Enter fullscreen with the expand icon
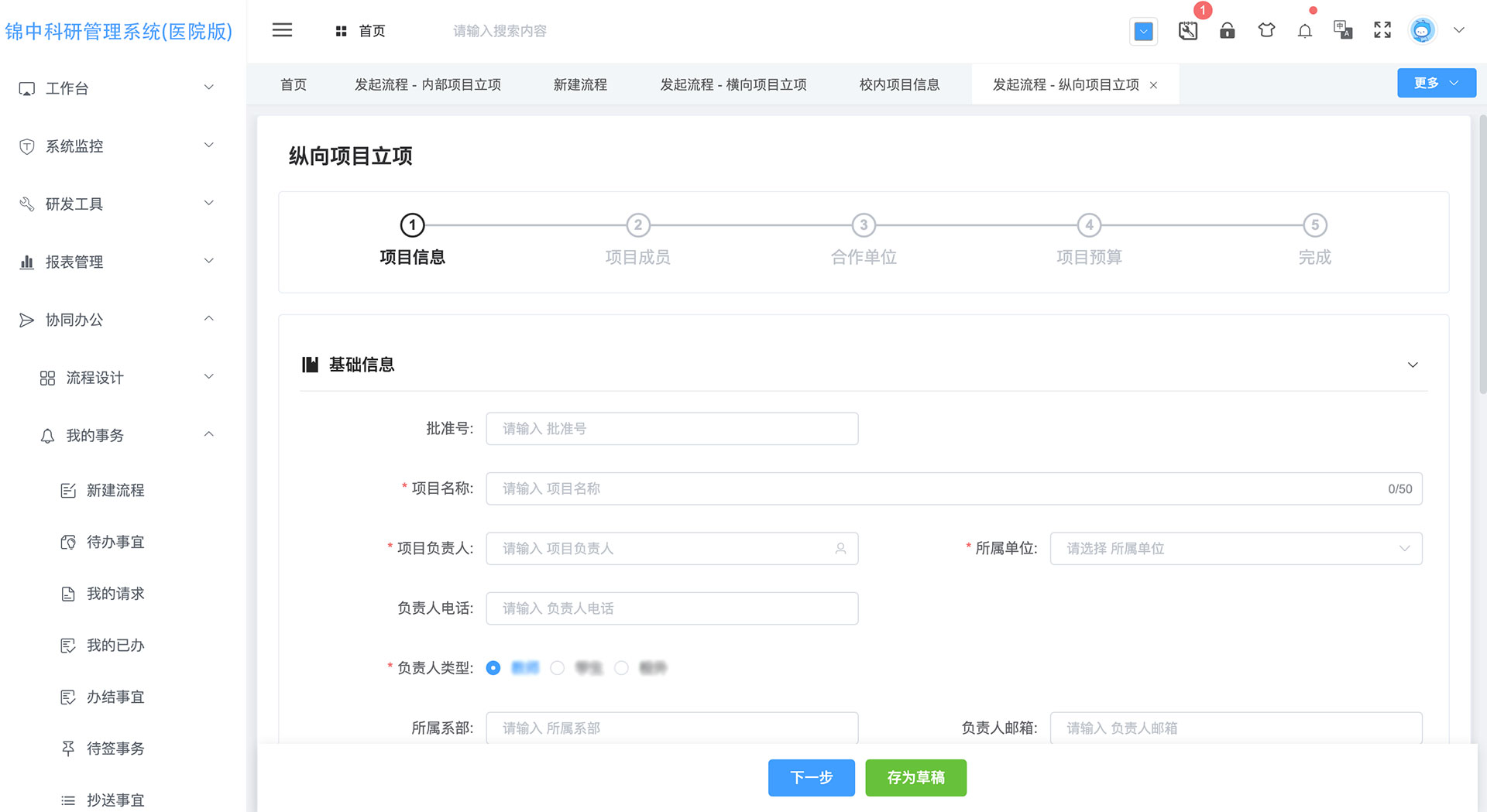 [1382, 31]
